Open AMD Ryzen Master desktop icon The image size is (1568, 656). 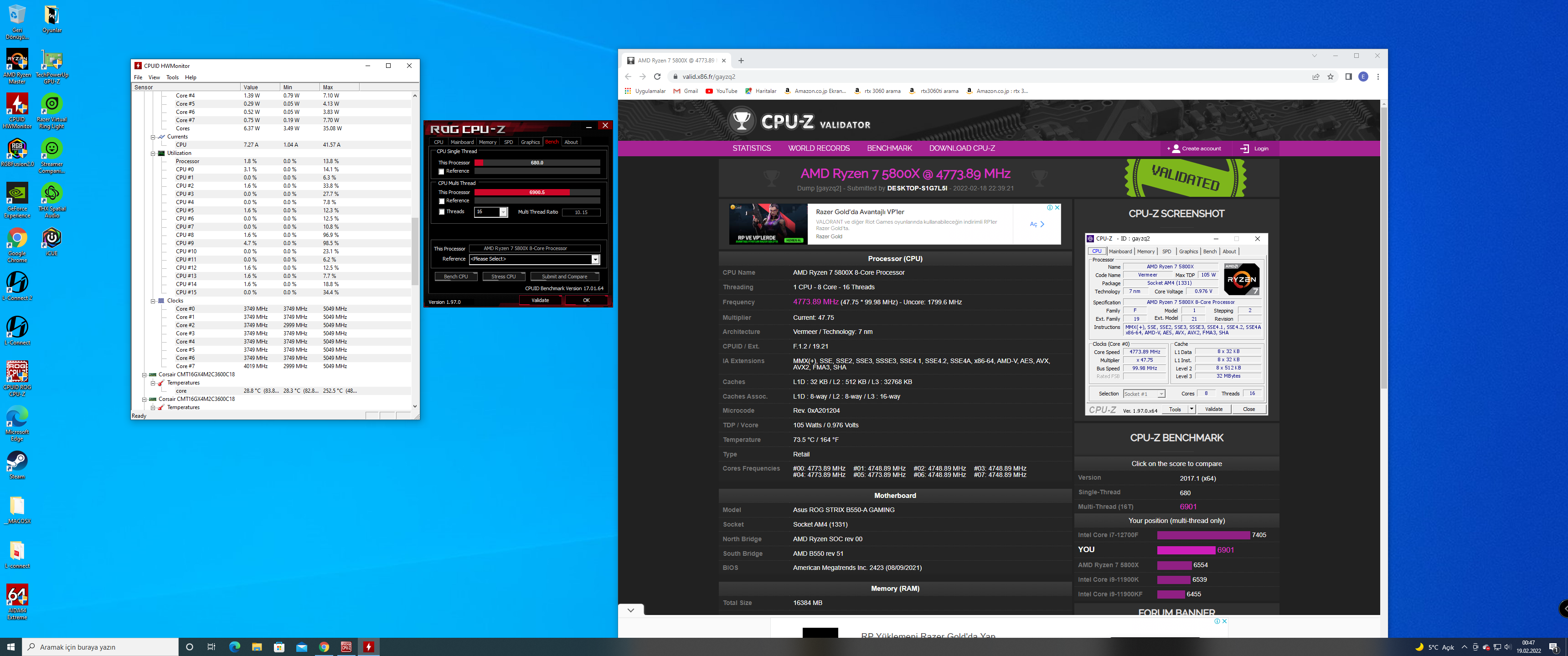[17, 66]
